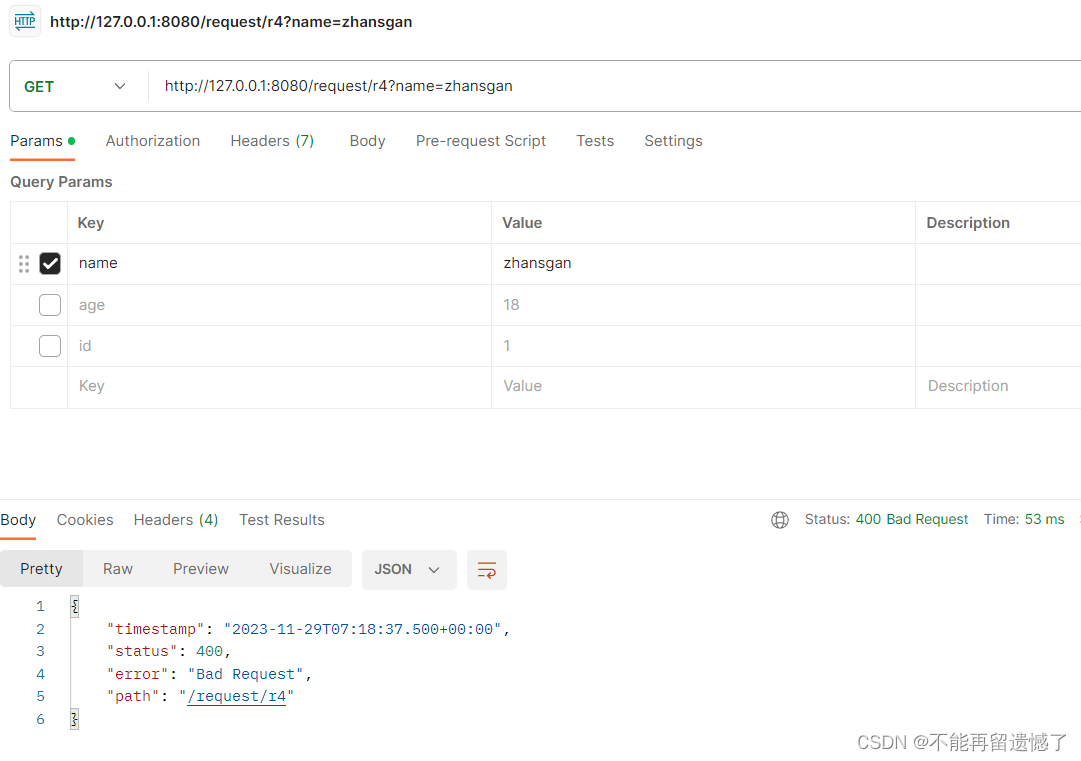The width and height of the screenshot is (1081, 761).
Task: Open the Test Results tab
Action: point(281,520)
